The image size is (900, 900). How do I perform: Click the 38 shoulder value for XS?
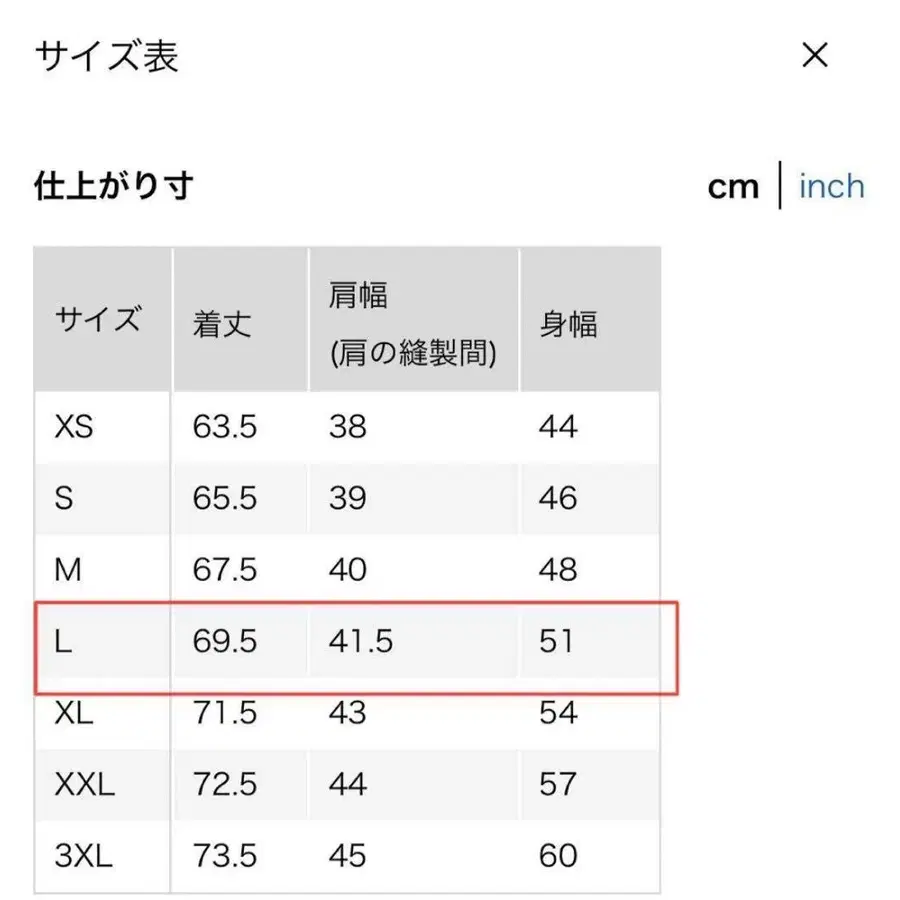tap(348, 427)
